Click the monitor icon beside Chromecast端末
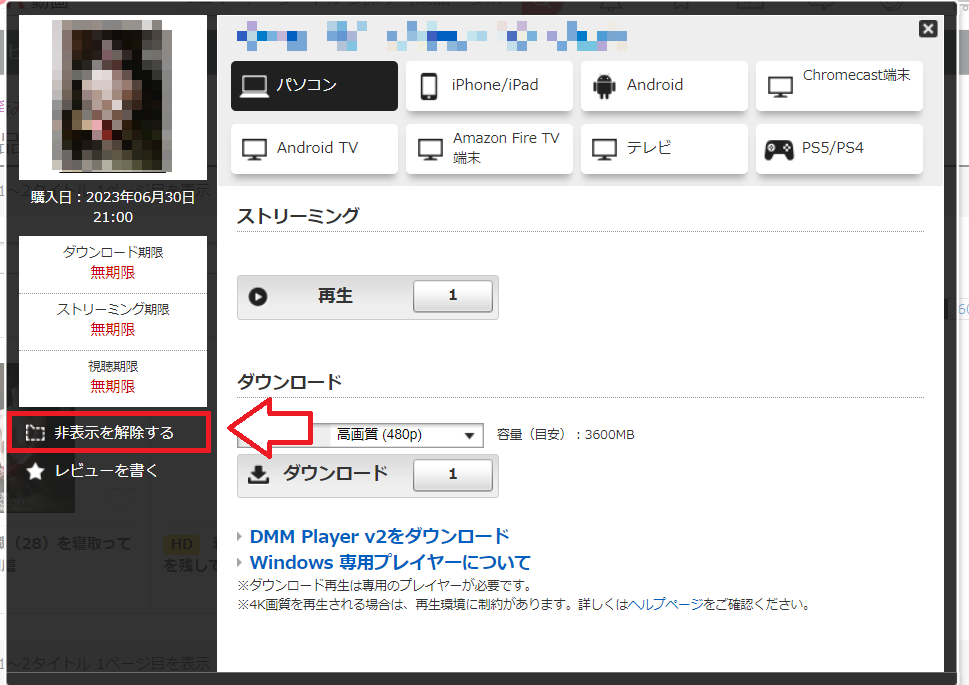Screen dimensions: 969x685 tap(780, 87)
